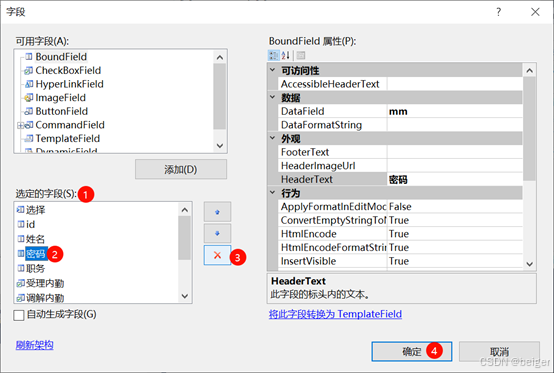Click the TemplateField type icon
The height and width of the screenshot is (373, 554).
pyautogui.click(x=29, y=138)
